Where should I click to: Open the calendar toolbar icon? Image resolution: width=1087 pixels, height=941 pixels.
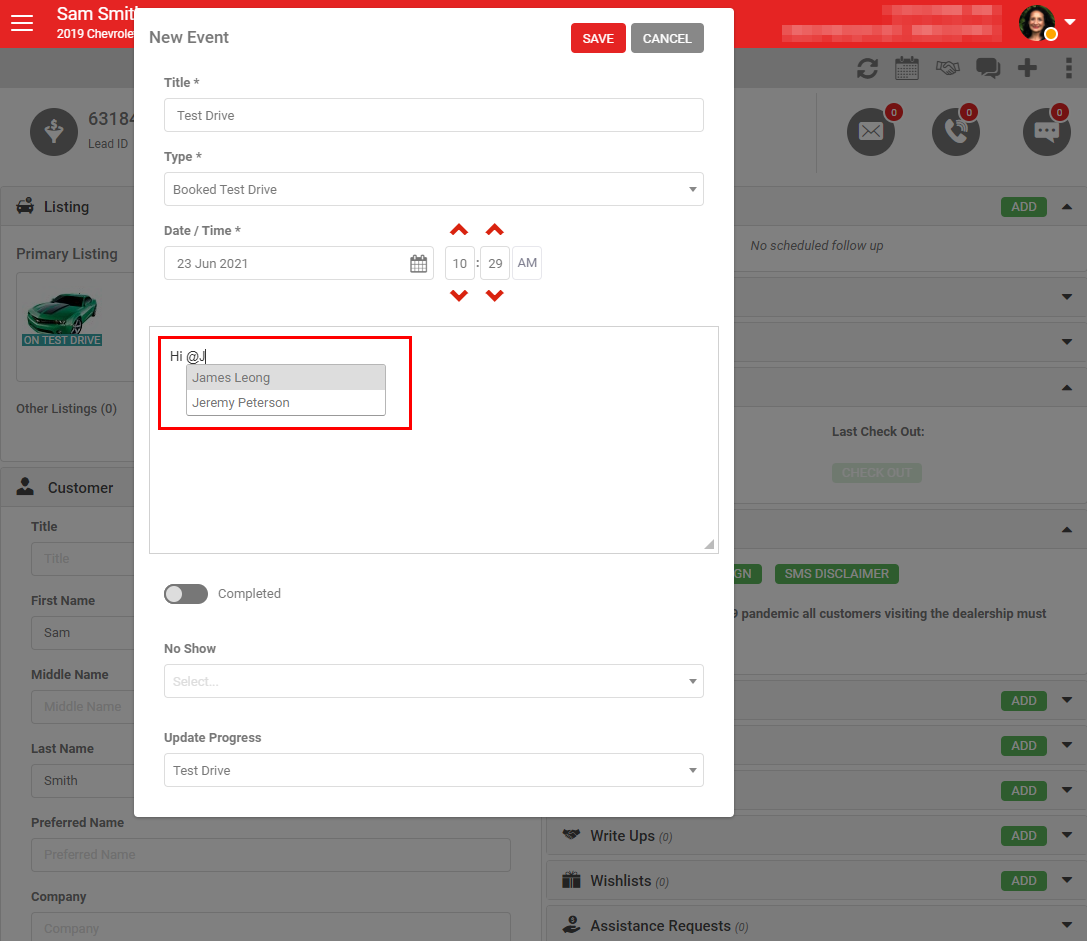pyautogui.click(x=907, y=68)
